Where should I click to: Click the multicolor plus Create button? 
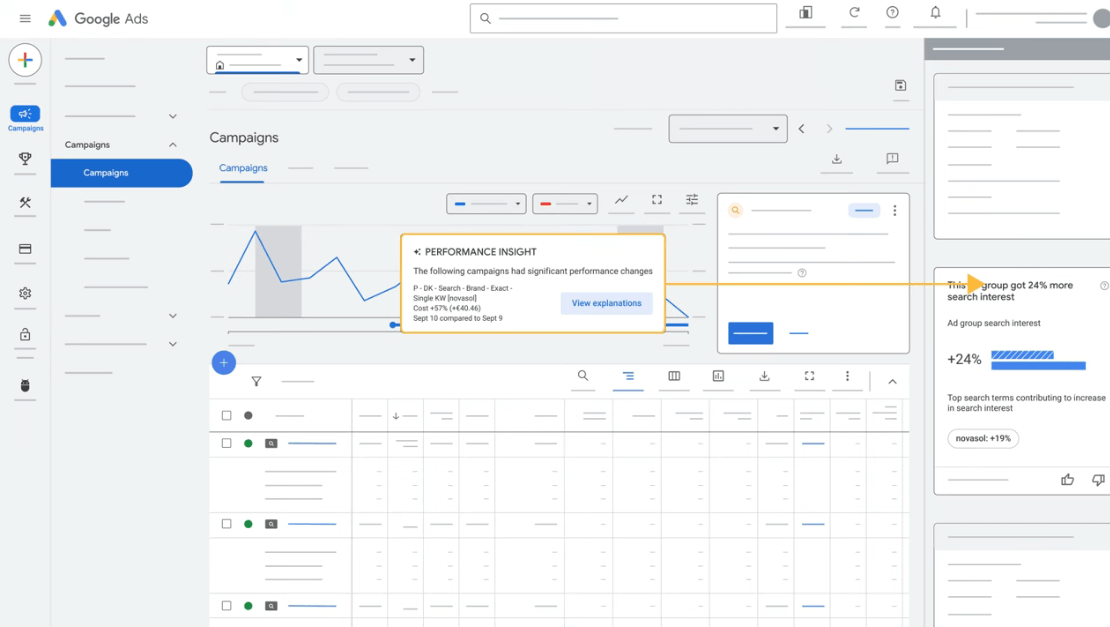tap(25, 60)
